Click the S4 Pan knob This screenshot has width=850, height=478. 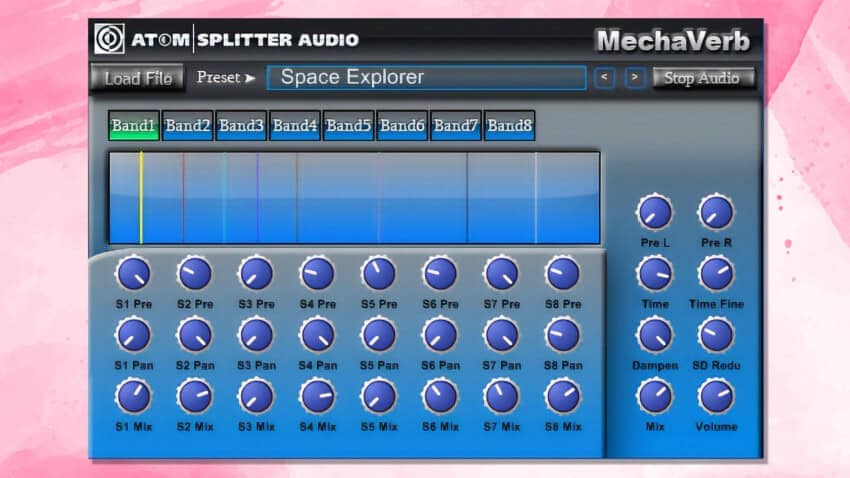pyautogui.click(x=317, y=335)
